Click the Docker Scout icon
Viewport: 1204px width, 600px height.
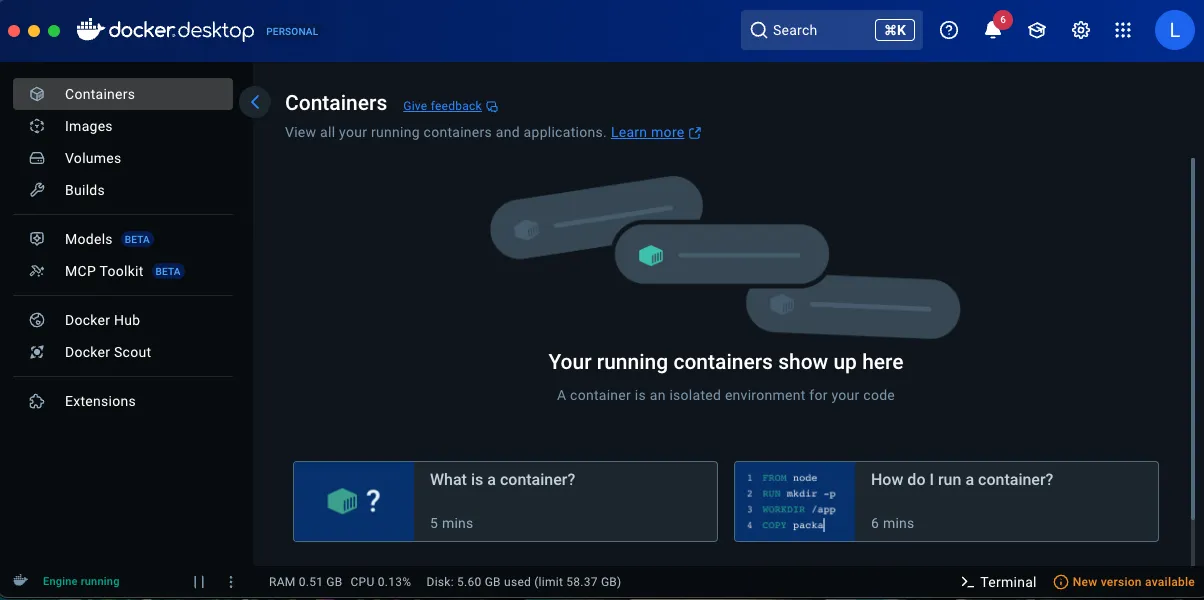(x=37, y=352)
